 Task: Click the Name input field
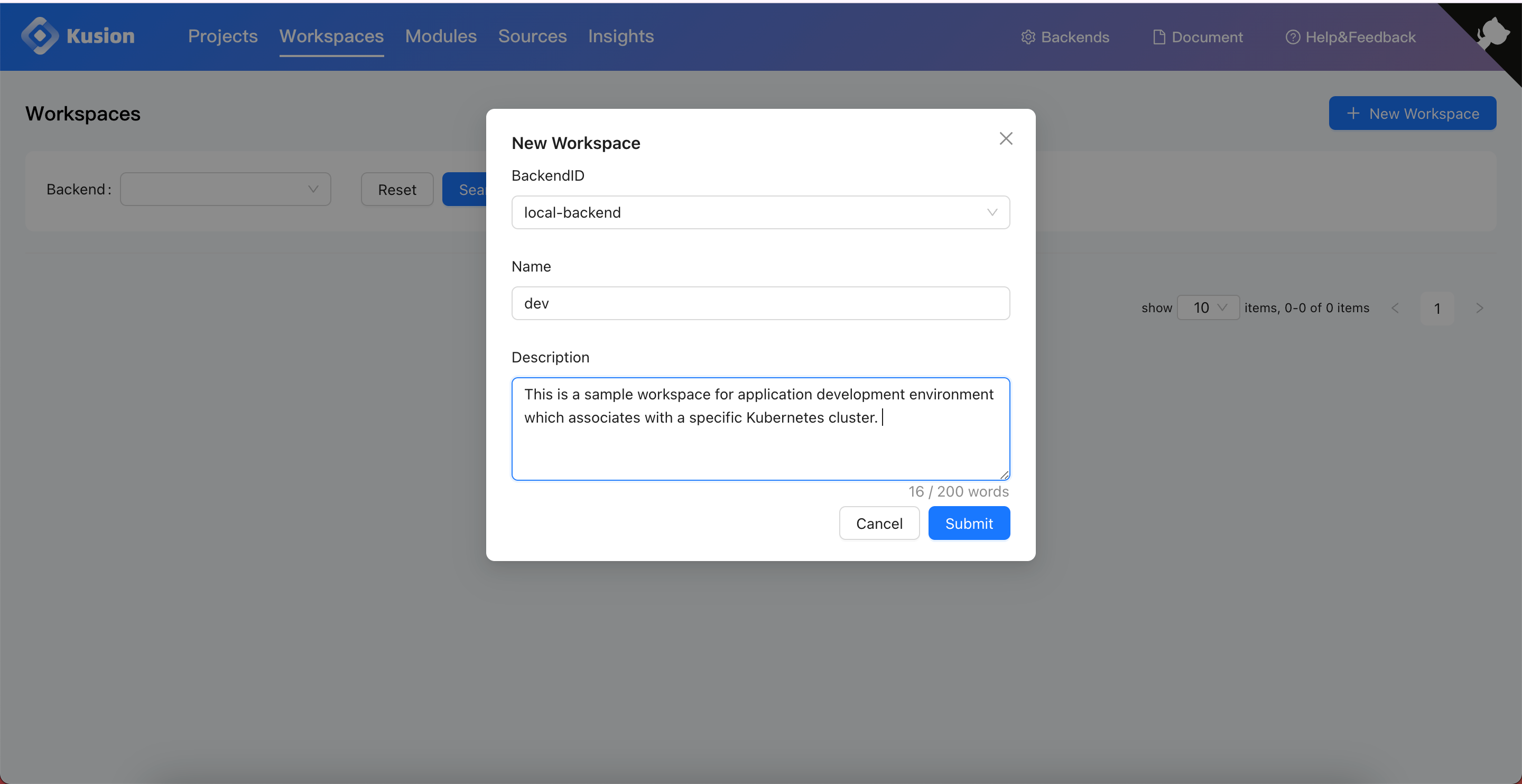point(760,303)
